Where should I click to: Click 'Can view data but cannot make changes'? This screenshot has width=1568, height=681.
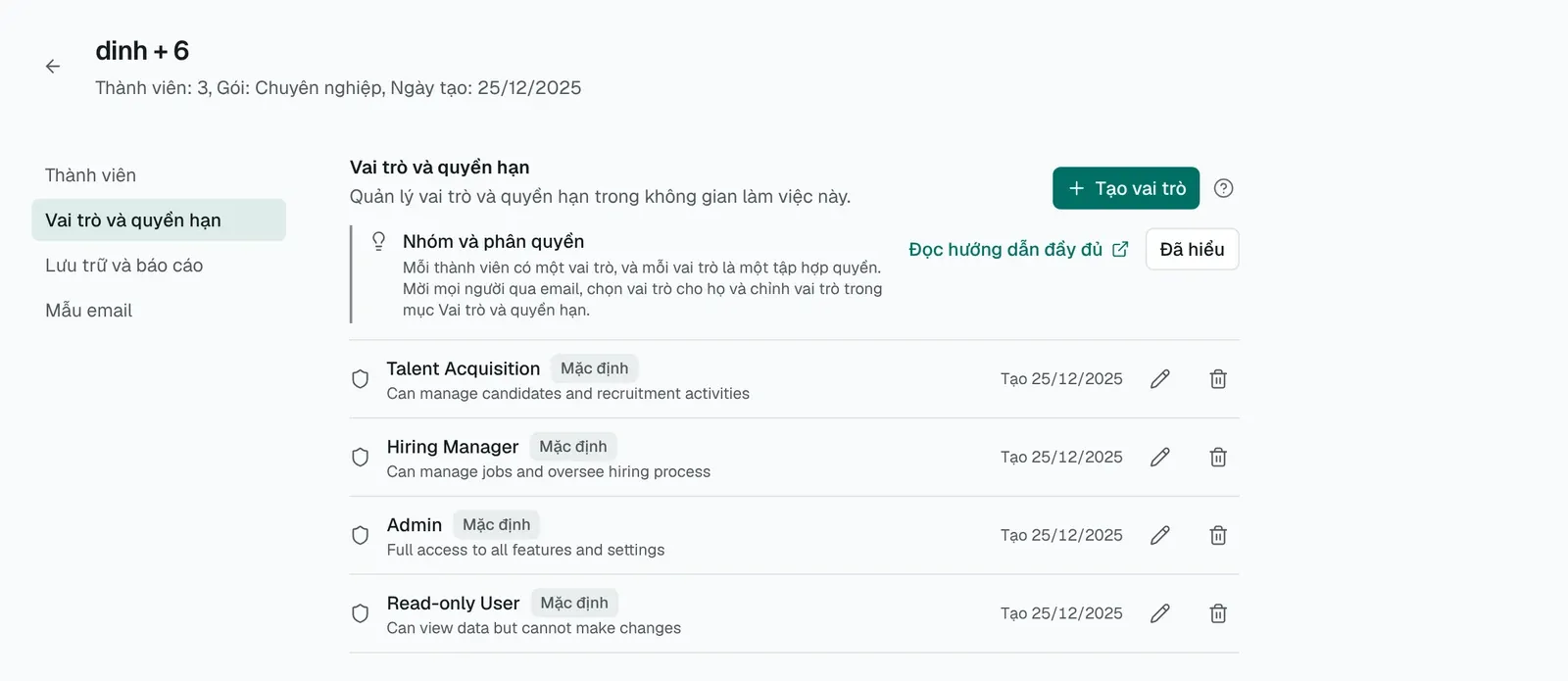(x=534, y=628)
